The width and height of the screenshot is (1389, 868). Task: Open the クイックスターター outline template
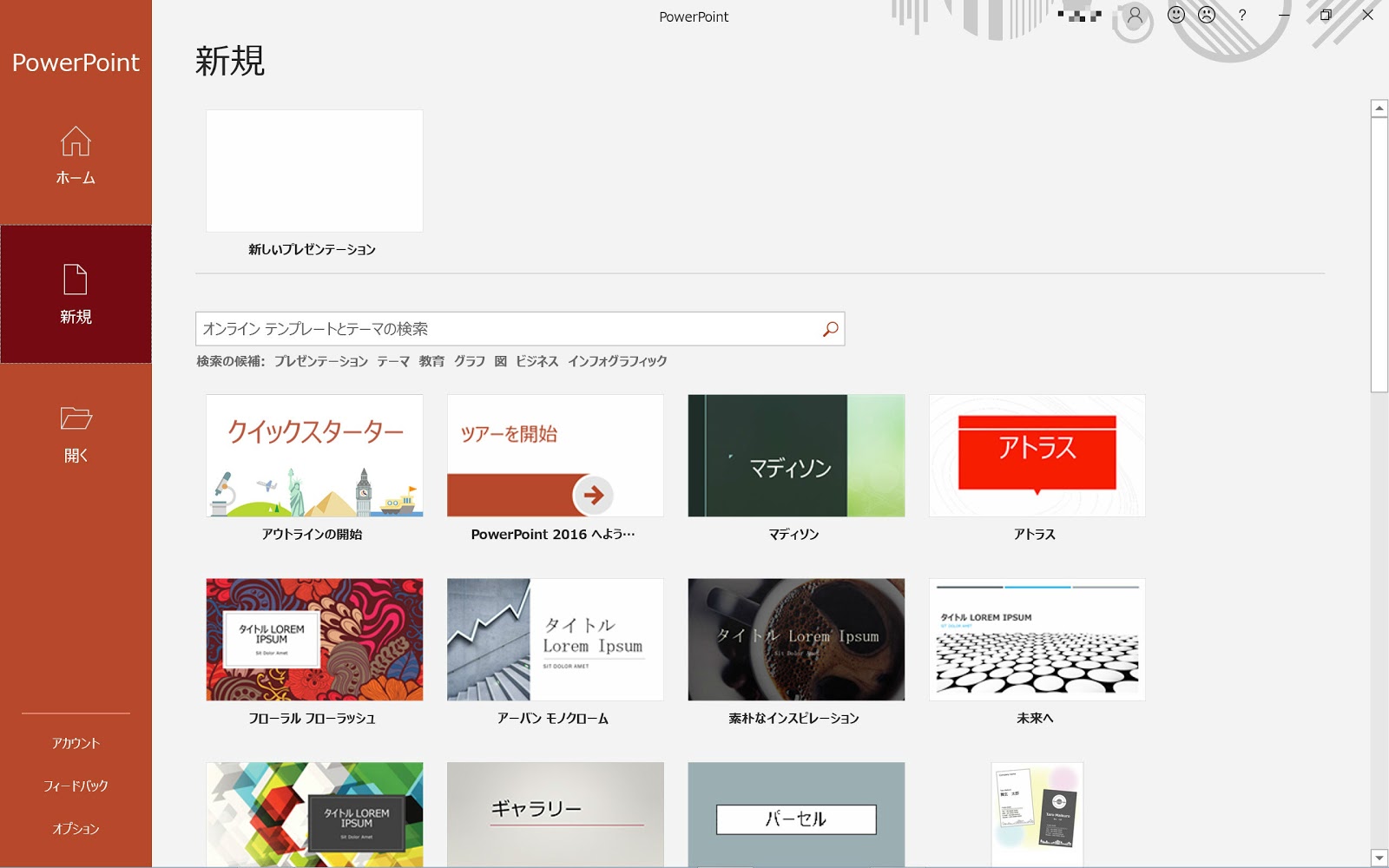pos(314,456)
